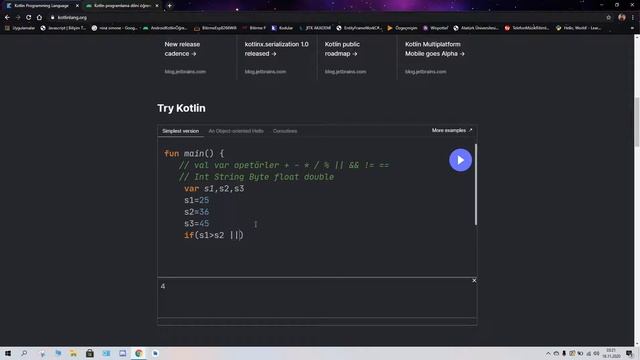The image size is (640, 360).
Task: Open the volume control in system tray
Action: pos(596,354)
